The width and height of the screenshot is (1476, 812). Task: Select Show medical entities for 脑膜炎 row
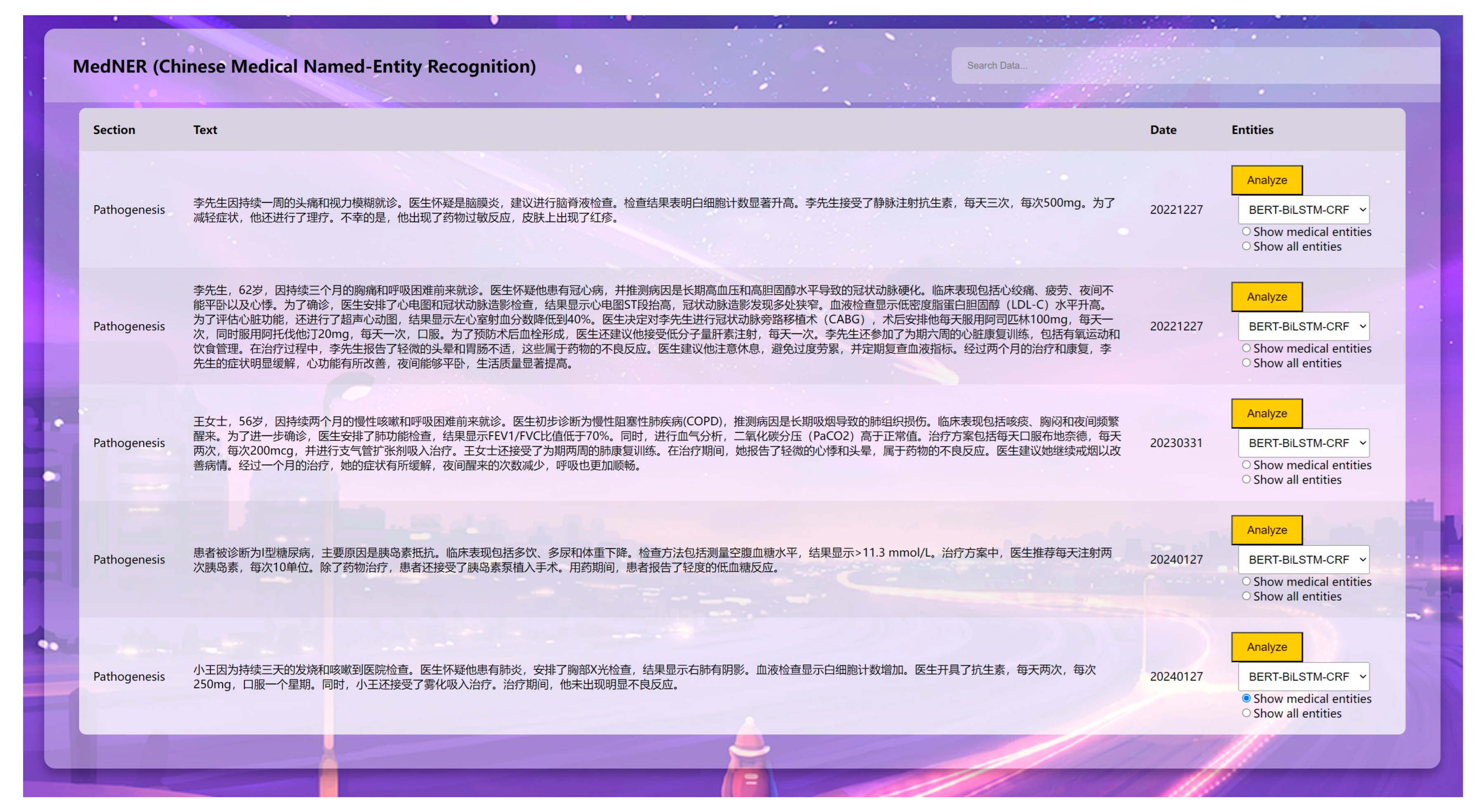(x=1246, y=231)
